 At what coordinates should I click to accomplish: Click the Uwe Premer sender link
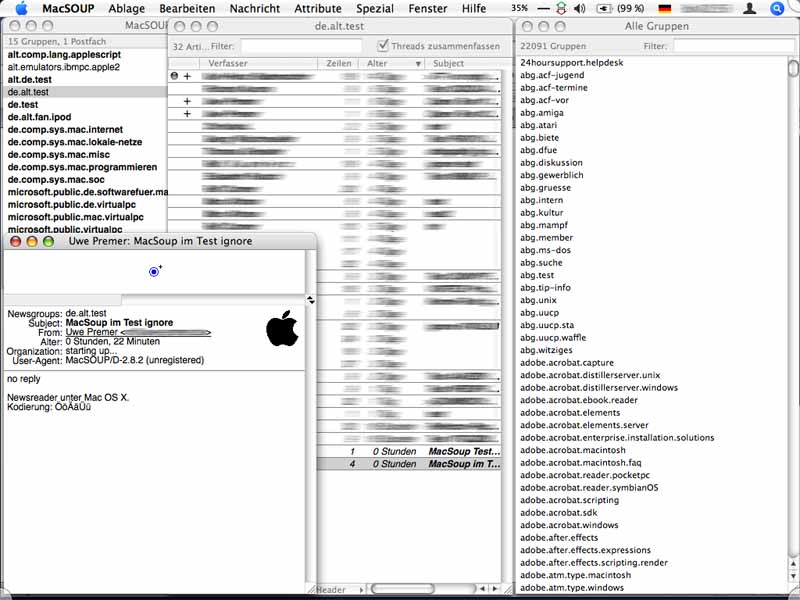137,333
